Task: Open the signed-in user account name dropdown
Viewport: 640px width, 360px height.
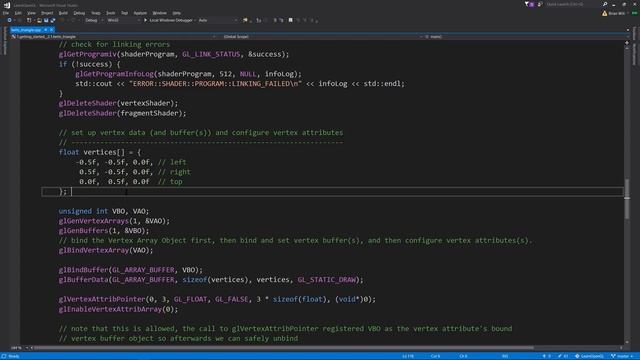Action: coord(617,13)
